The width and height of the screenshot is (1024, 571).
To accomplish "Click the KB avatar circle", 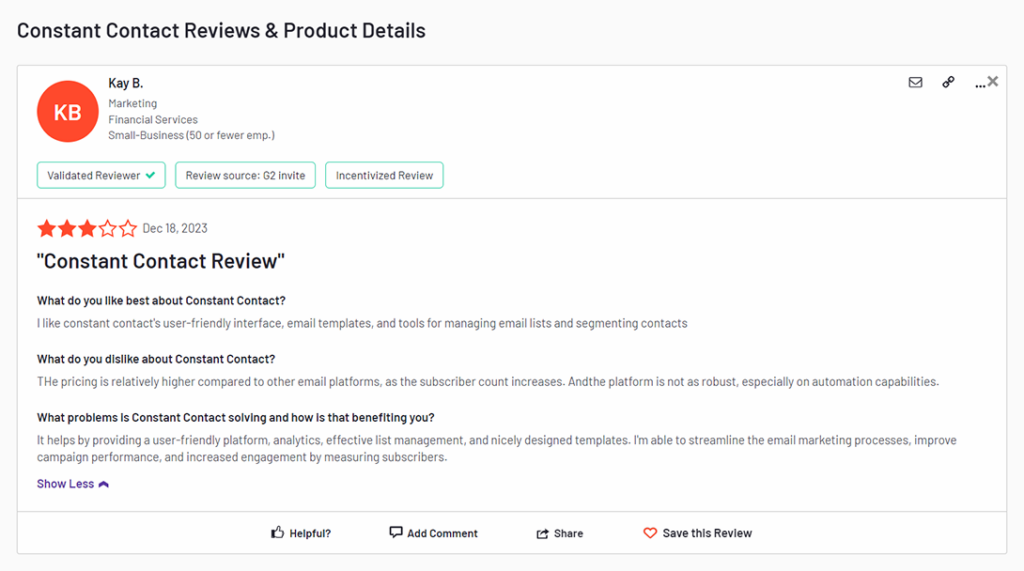I will 67,112.
